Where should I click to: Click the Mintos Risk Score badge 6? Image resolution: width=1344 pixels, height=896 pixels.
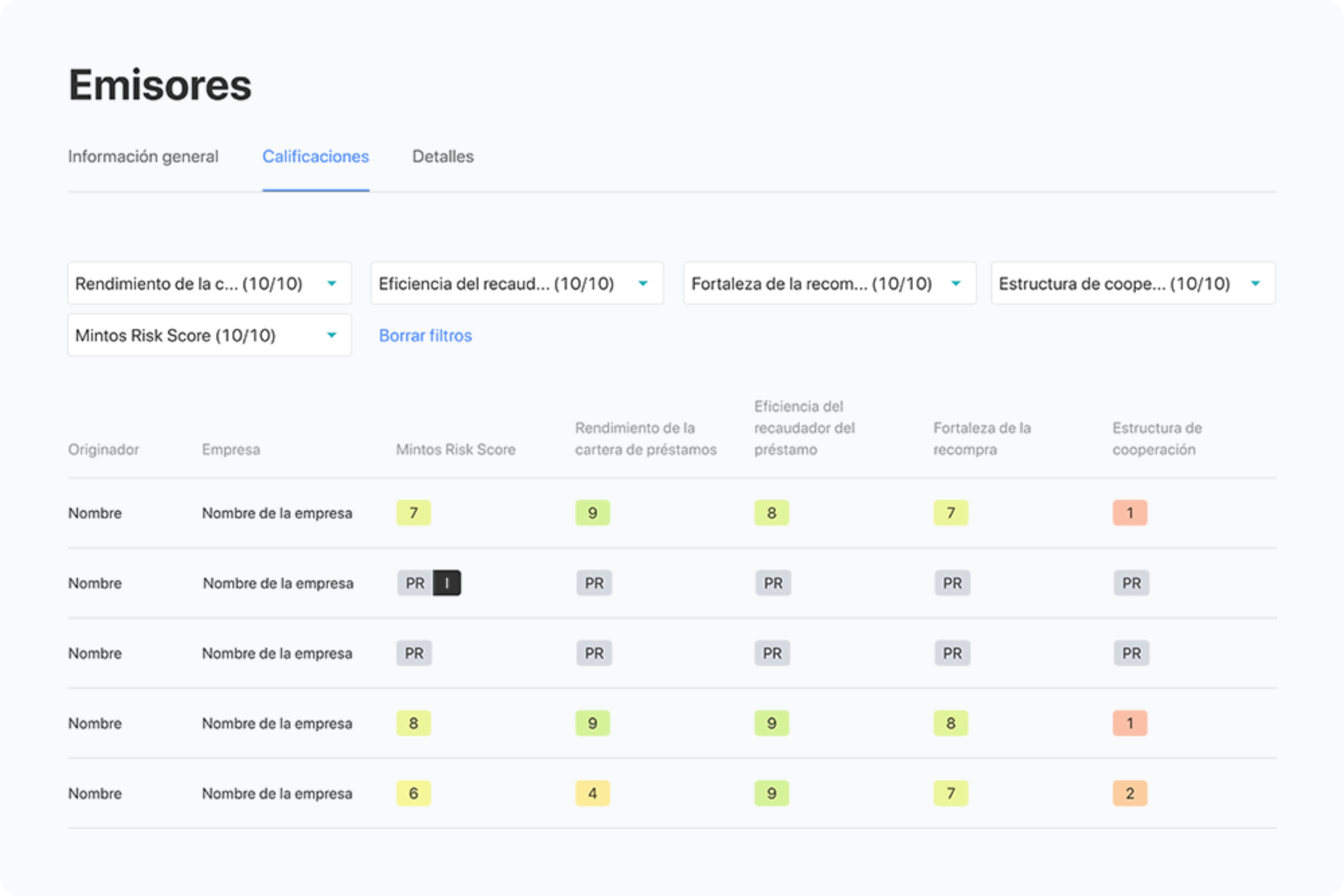413,793
